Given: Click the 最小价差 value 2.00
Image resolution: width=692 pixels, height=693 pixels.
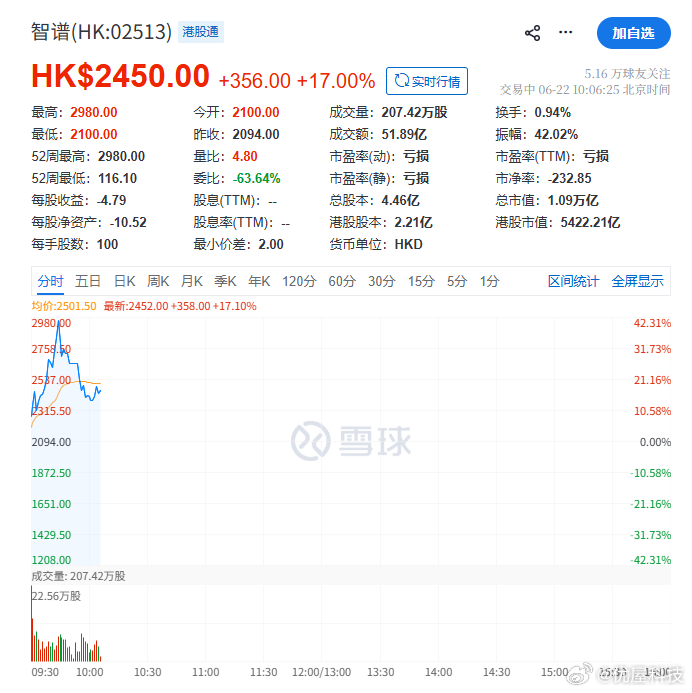Looking at the screenshot, I should tap(271, 244).
